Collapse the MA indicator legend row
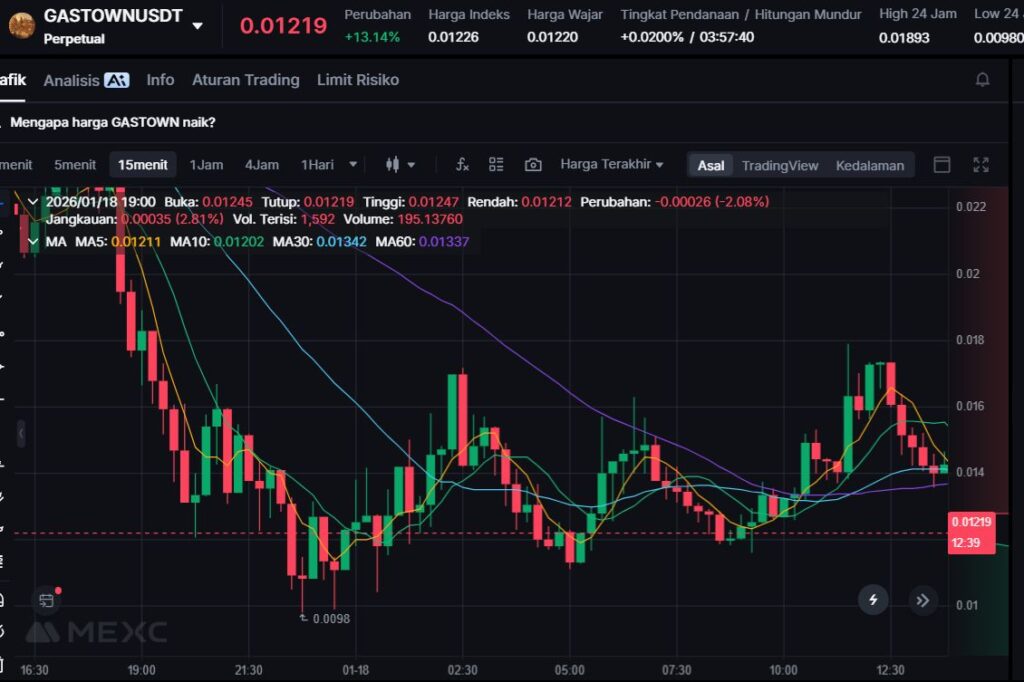This screenshot has width=1024, height=682. pyautogui.click(x=34, y=242)
